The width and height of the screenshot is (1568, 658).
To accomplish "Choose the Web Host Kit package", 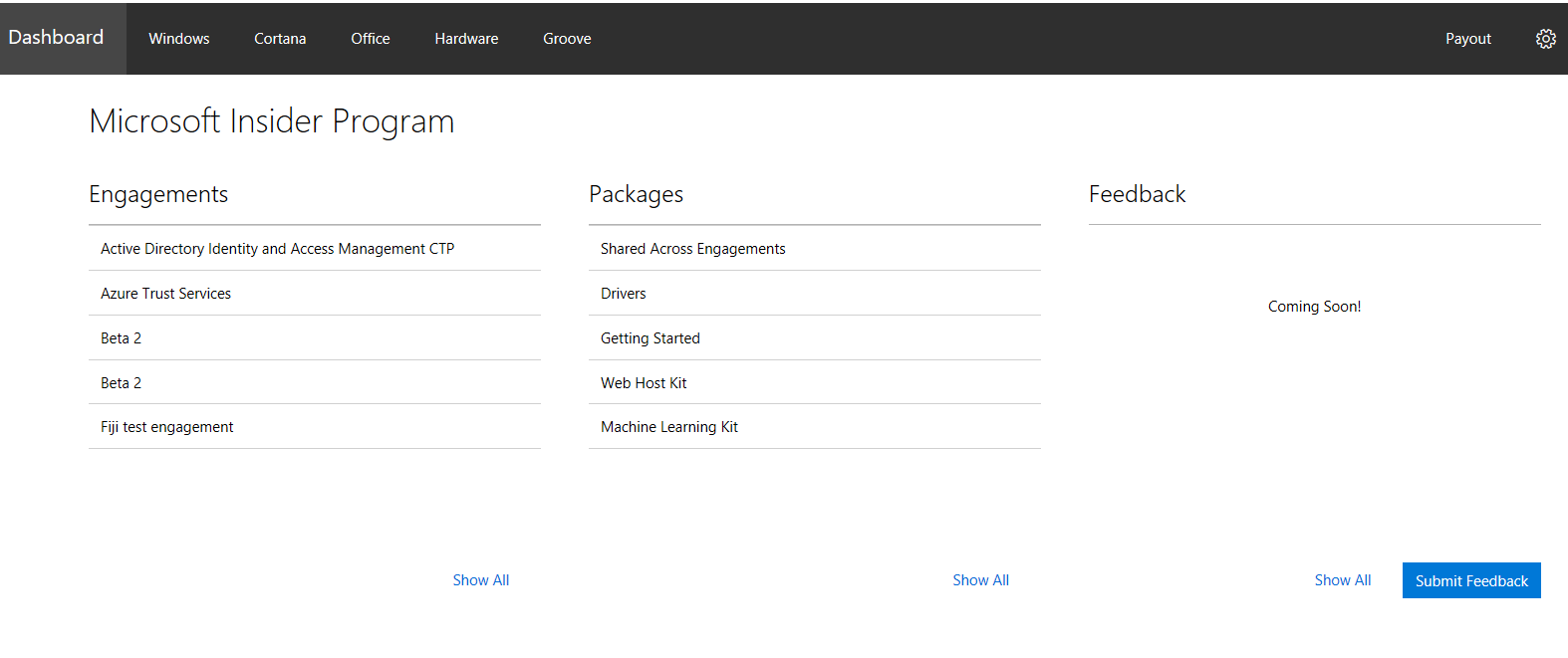I will point(815,383).
